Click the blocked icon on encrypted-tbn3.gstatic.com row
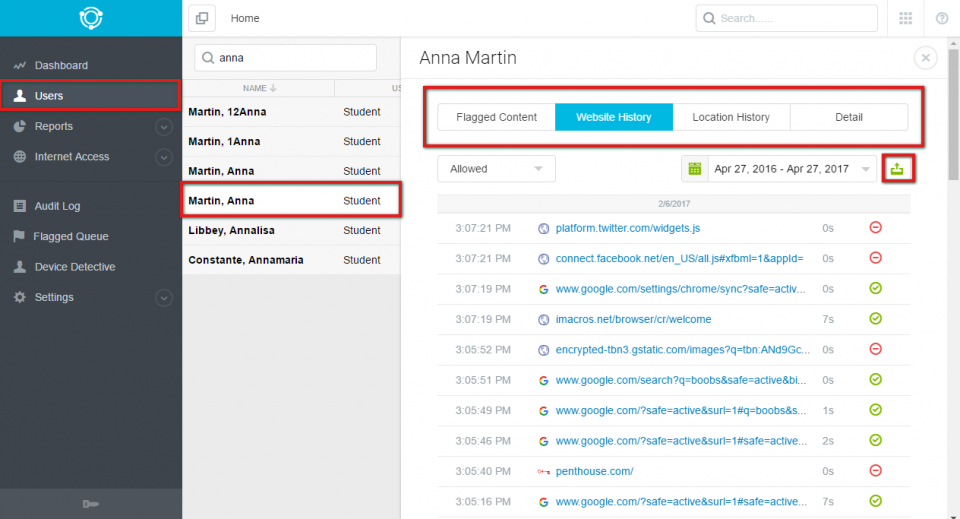960x519 pixels. (876, 349)
